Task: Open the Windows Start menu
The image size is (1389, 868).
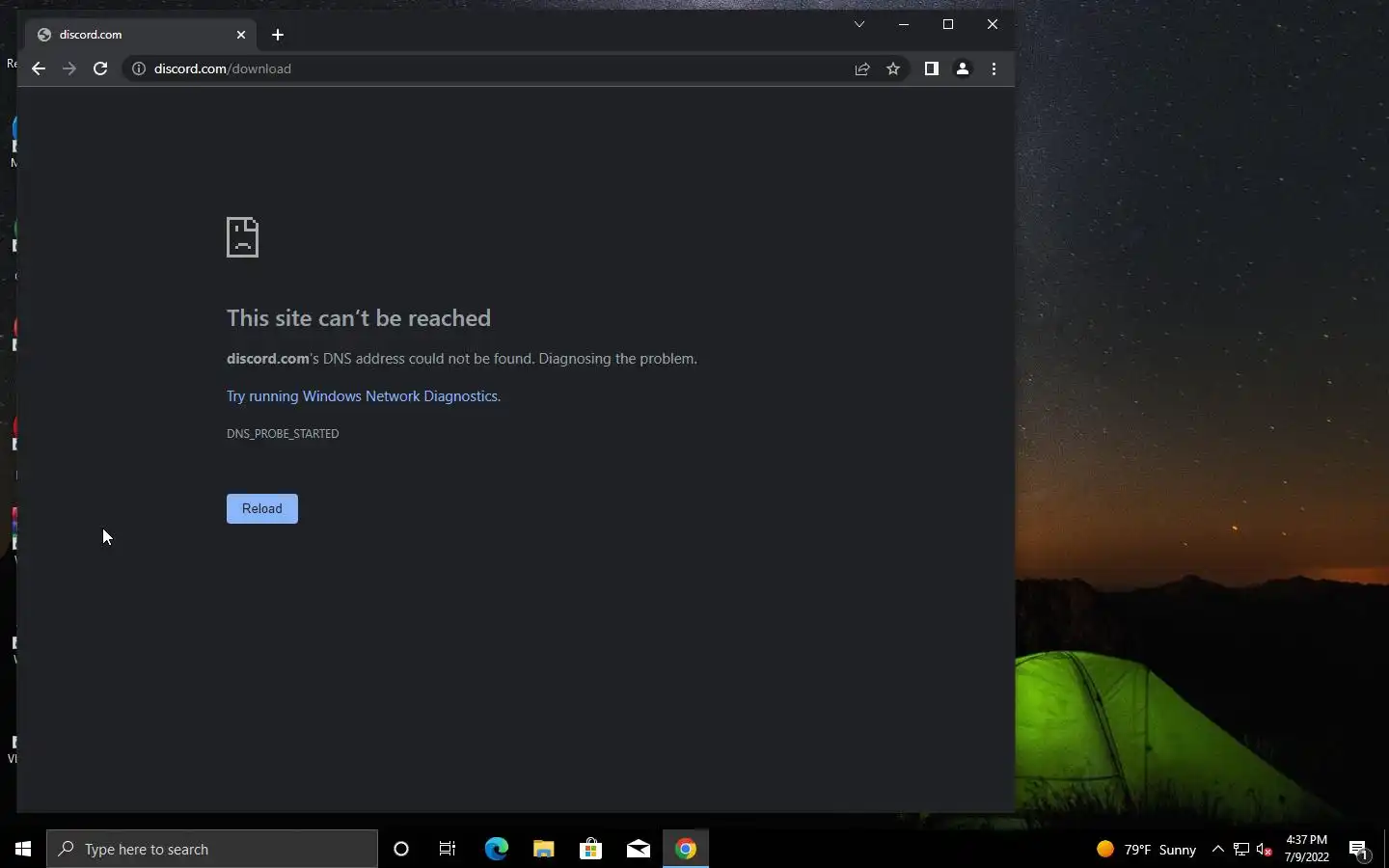Action: [x=23, y=849]
